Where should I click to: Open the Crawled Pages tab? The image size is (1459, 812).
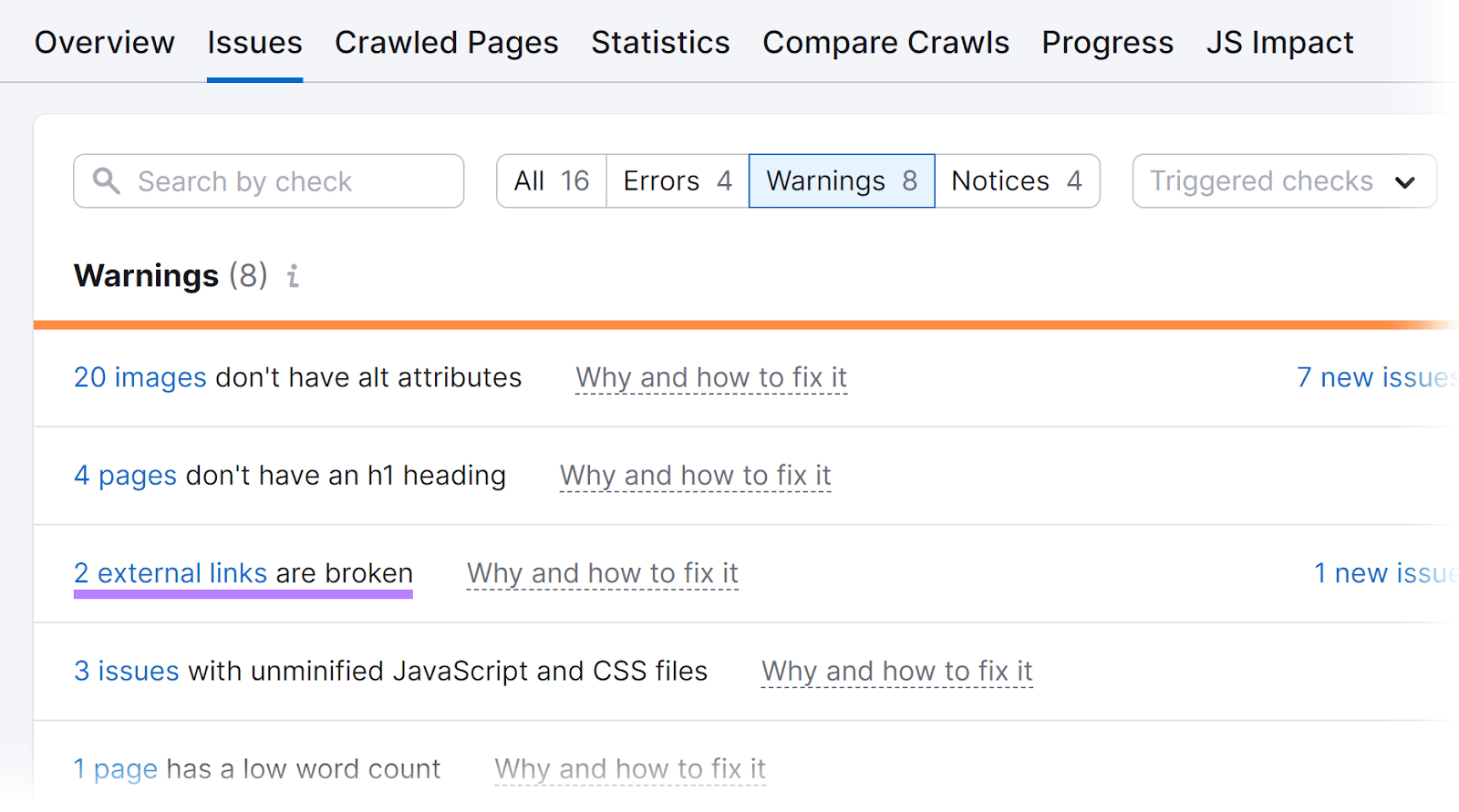(x=446, y=42)
